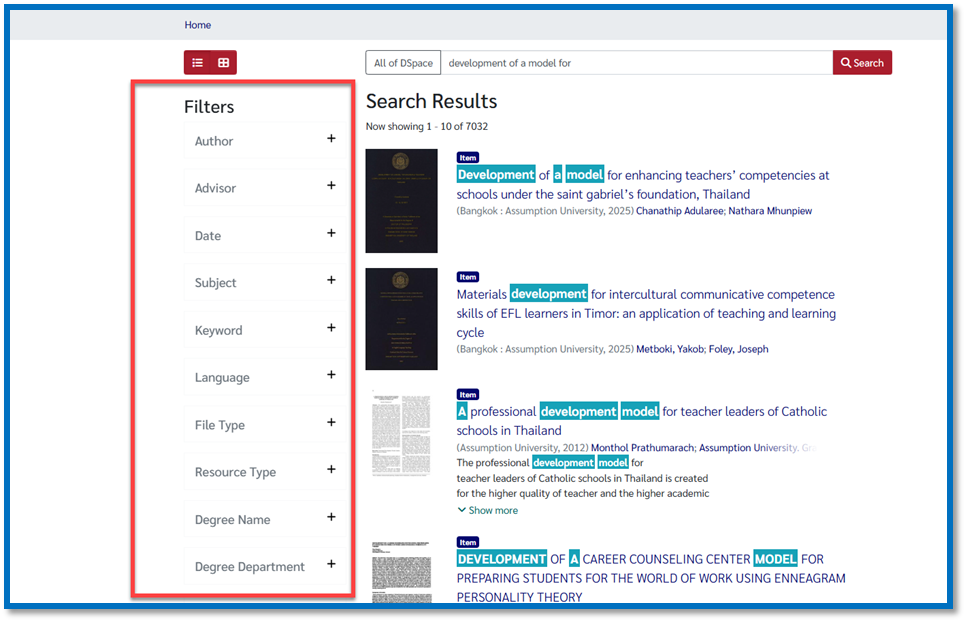Click the plus icon beside Subject
The image size is (966, 622).
(x=331, y=281)
